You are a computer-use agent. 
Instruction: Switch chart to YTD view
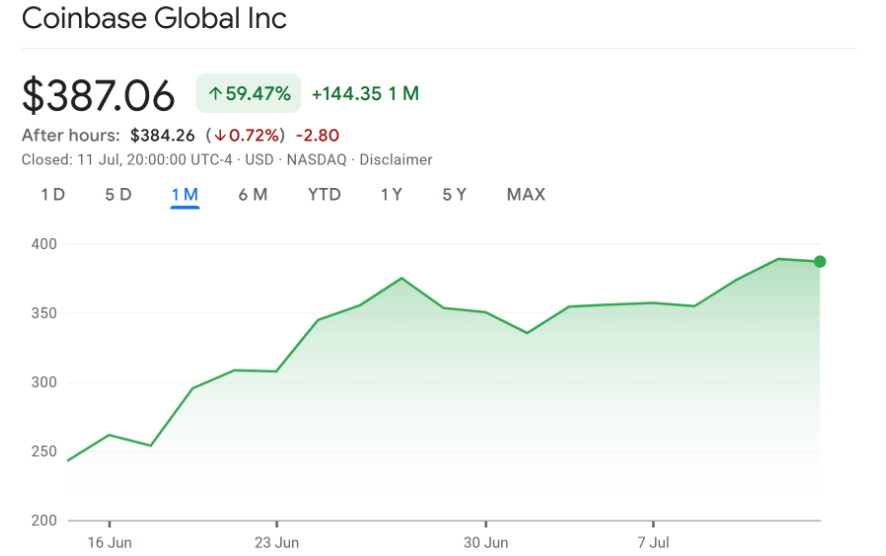tap(324, 194)
